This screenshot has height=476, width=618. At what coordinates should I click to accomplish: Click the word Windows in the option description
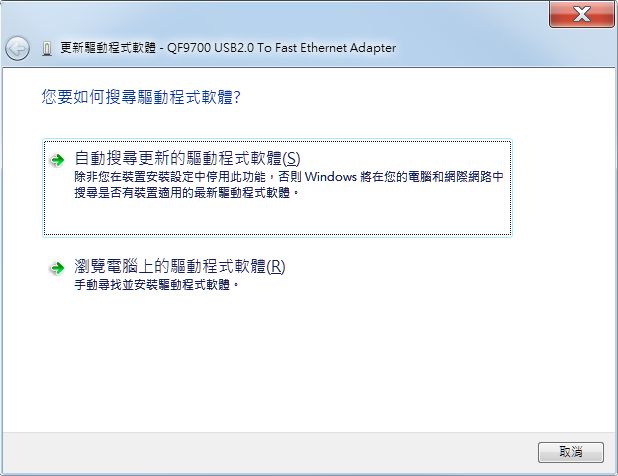click(331, 177)
